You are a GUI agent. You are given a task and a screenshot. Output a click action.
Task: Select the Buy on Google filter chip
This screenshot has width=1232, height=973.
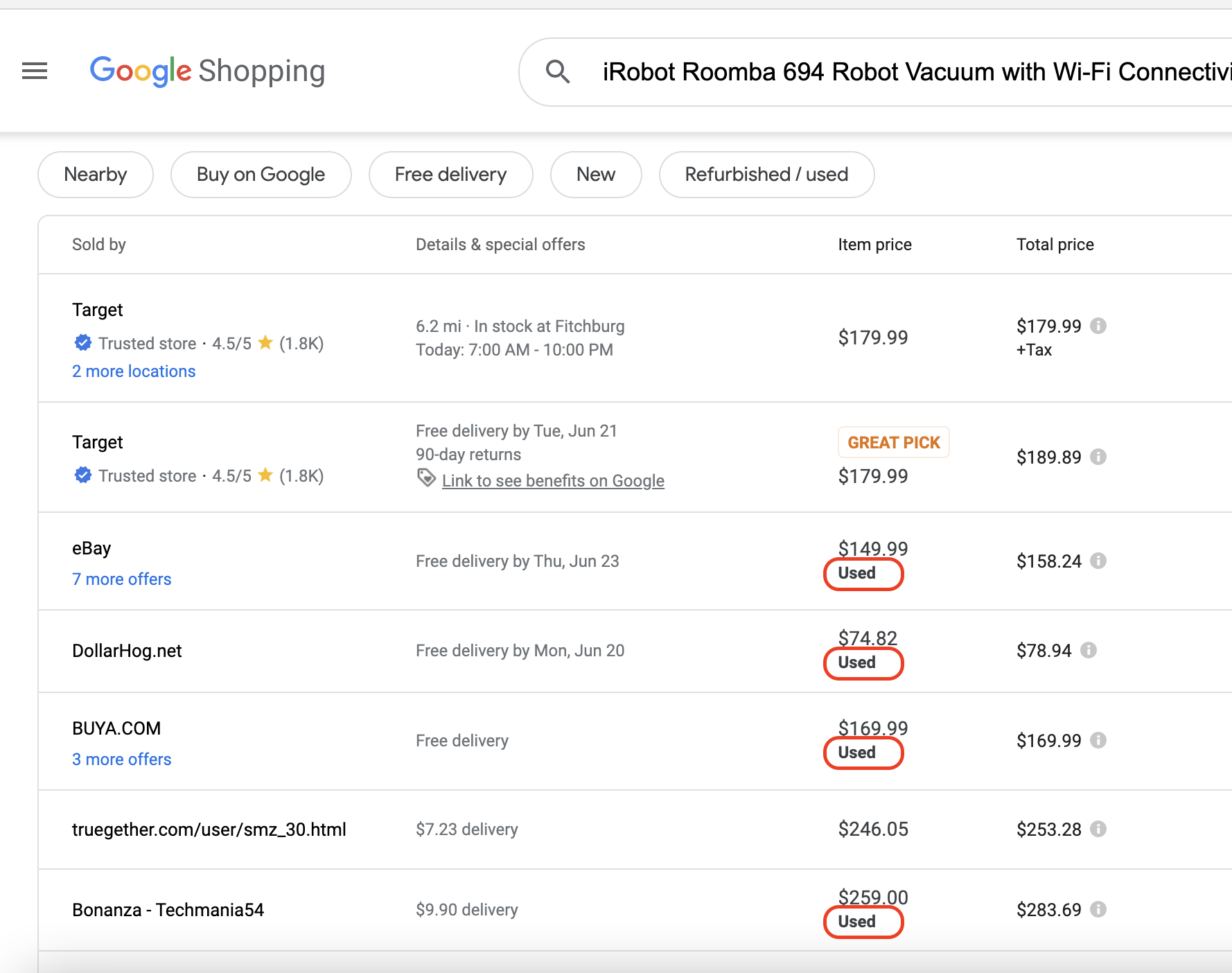[261, 175]
